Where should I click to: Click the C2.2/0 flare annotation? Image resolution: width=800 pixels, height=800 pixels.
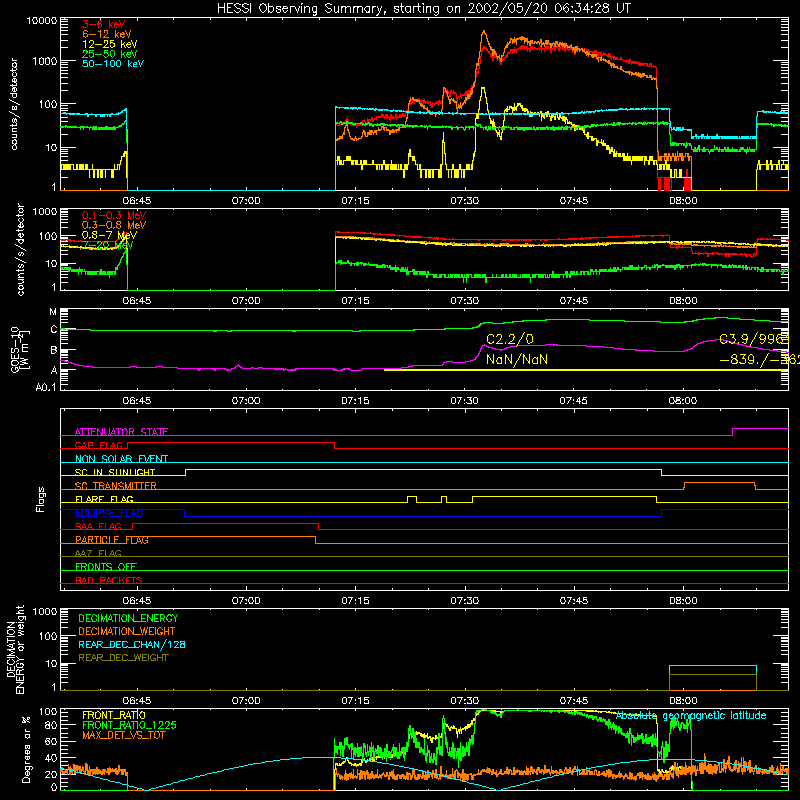click(x=510, y=339)
